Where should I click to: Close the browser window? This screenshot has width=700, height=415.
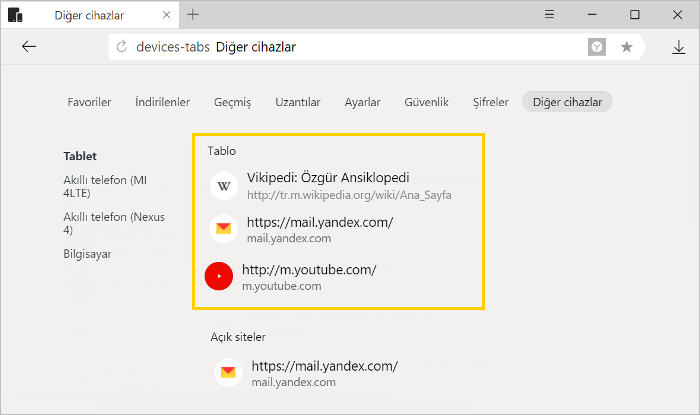click(x=677, y=15)
